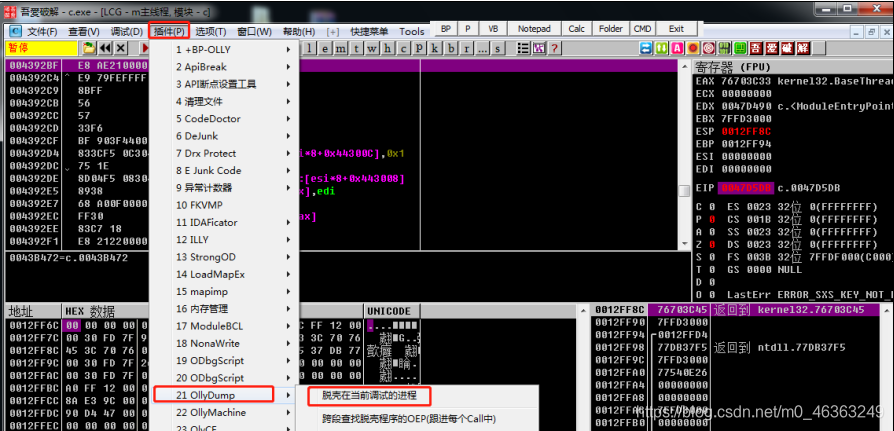The height and width of the screenshot is (431, 894).
Task: Click the disassembly pane vertical scrollbar thumb
Action: pos(684,192)
